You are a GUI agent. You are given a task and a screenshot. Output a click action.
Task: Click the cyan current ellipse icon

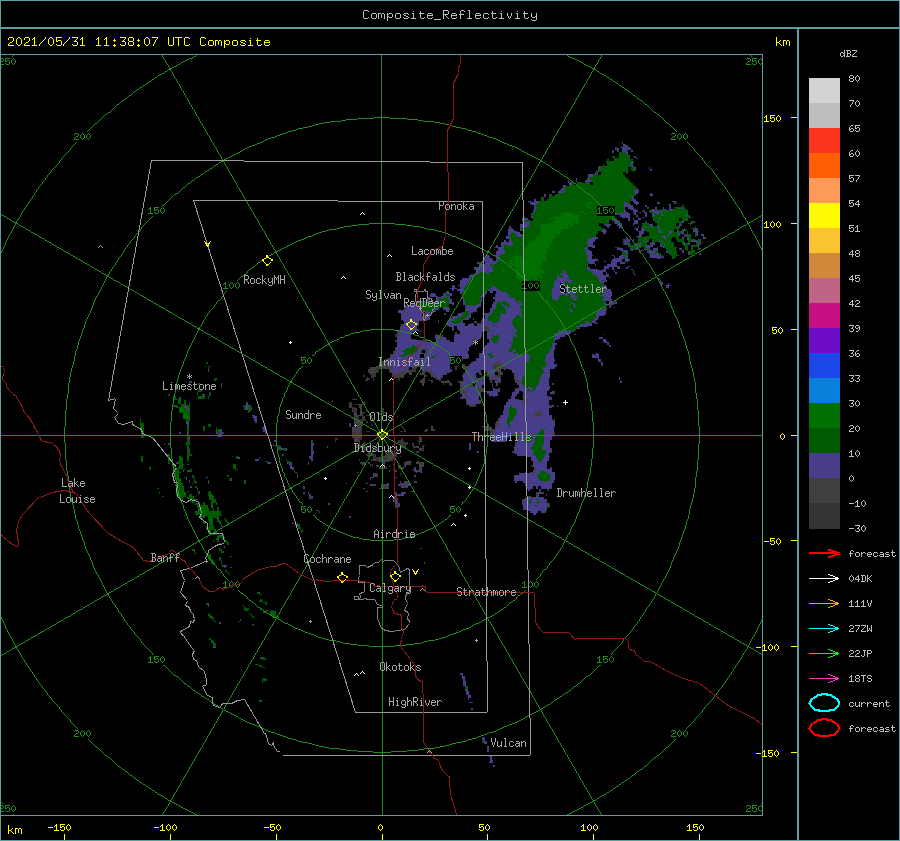824,703
